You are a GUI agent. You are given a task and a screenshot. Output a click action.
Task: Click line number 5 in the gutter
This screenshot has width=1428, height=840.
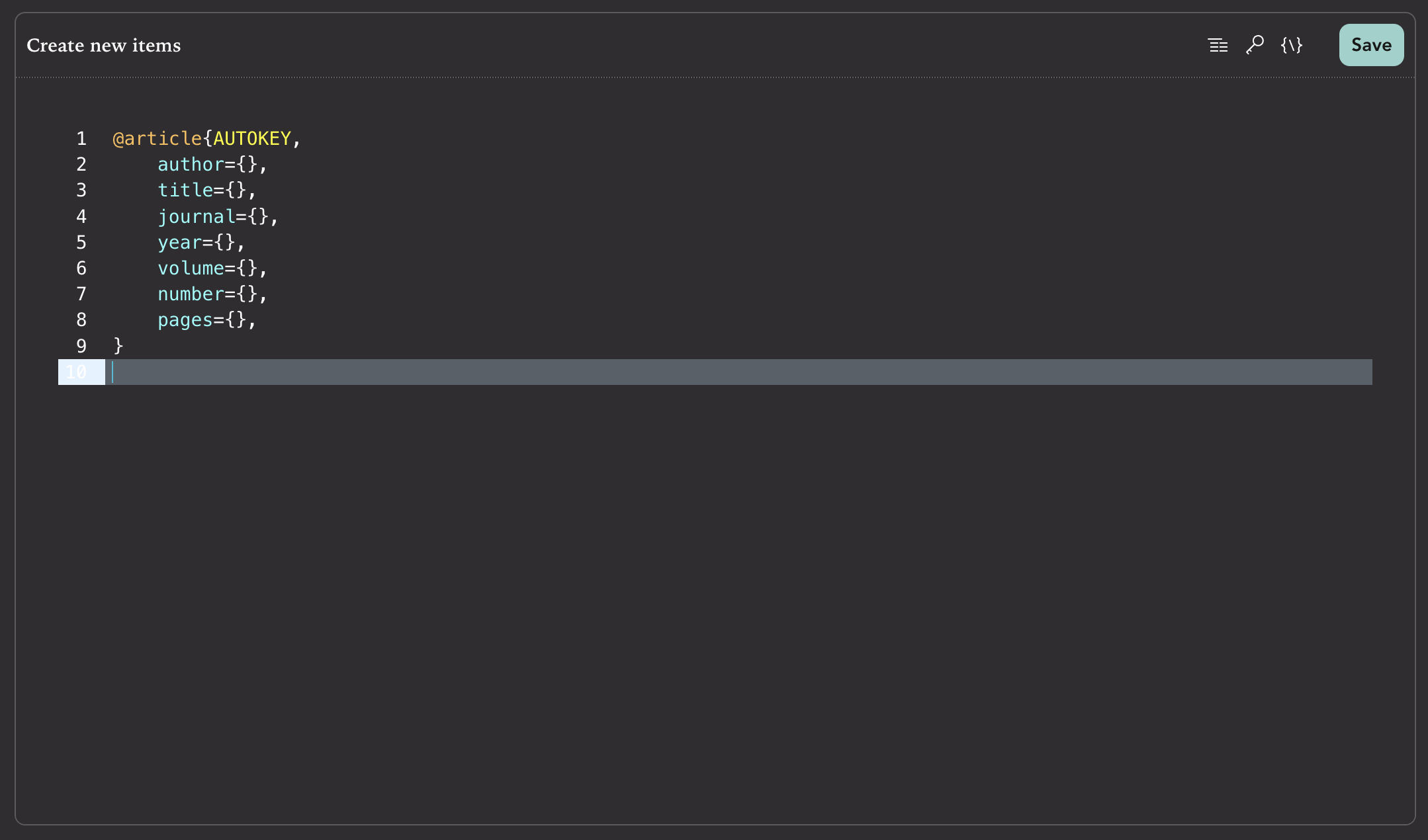(81, 242)
